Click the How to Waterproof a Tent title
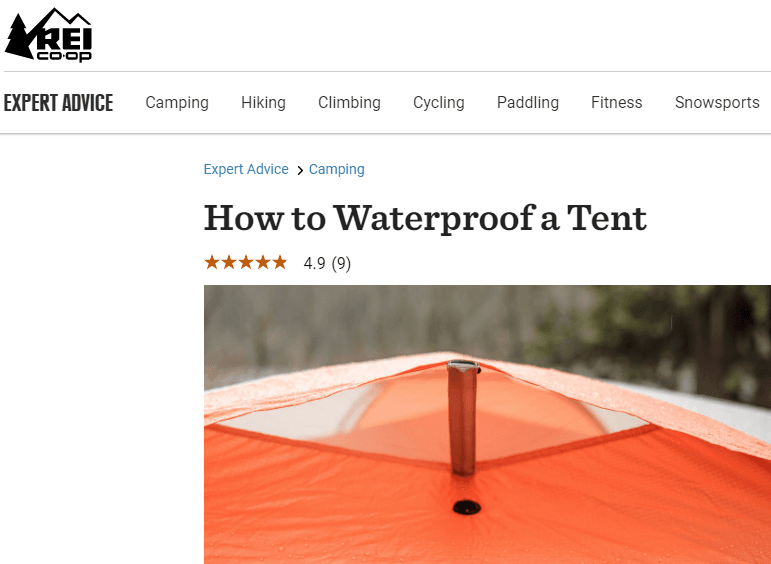 425,217
